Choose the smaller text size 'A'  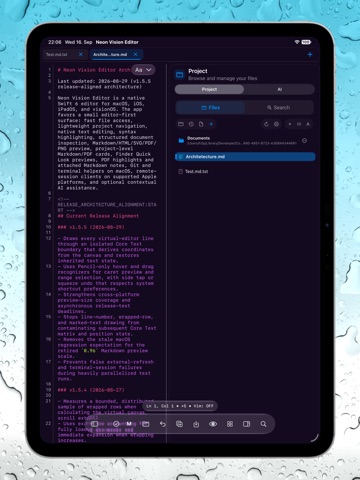(x=290, y=124)
